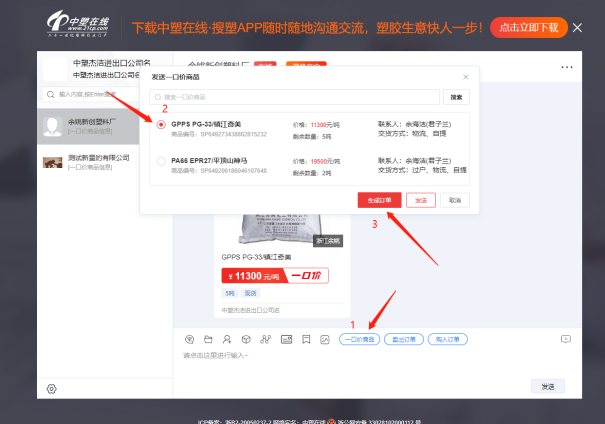Click the message input area placeholder

216,355
